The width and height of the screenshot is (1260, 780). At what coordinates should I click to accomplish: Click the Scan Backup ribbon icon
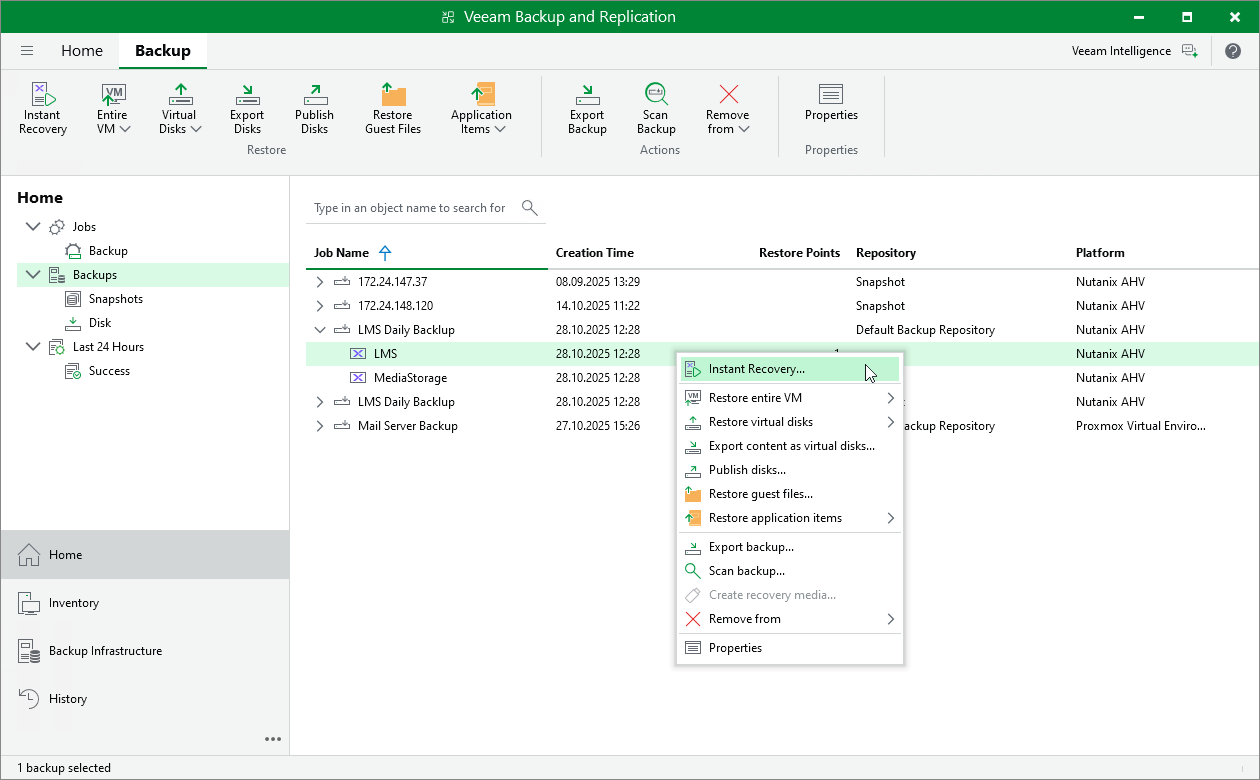656,108
